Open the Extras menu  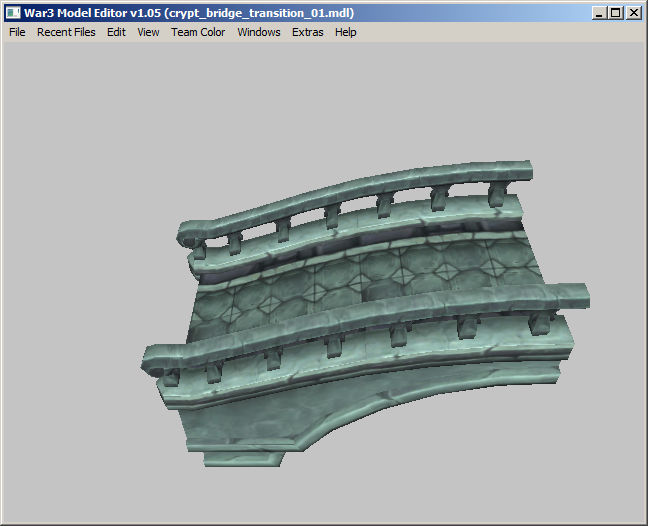(x=307, y=32)
